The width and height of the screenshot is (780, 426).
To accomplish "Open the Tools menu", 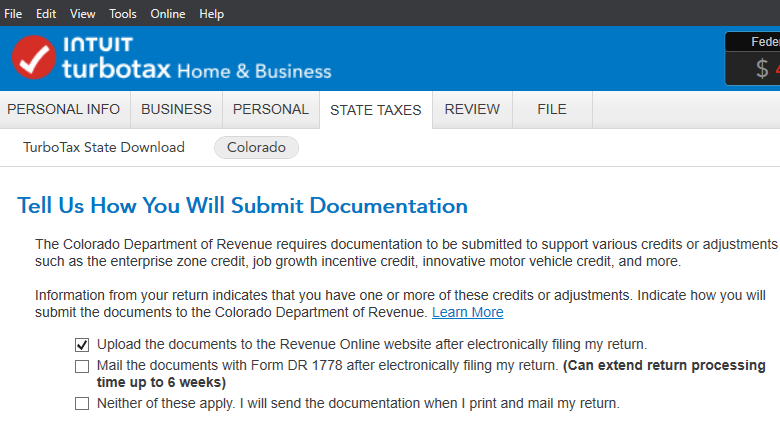I will click(x=123, y=14).
